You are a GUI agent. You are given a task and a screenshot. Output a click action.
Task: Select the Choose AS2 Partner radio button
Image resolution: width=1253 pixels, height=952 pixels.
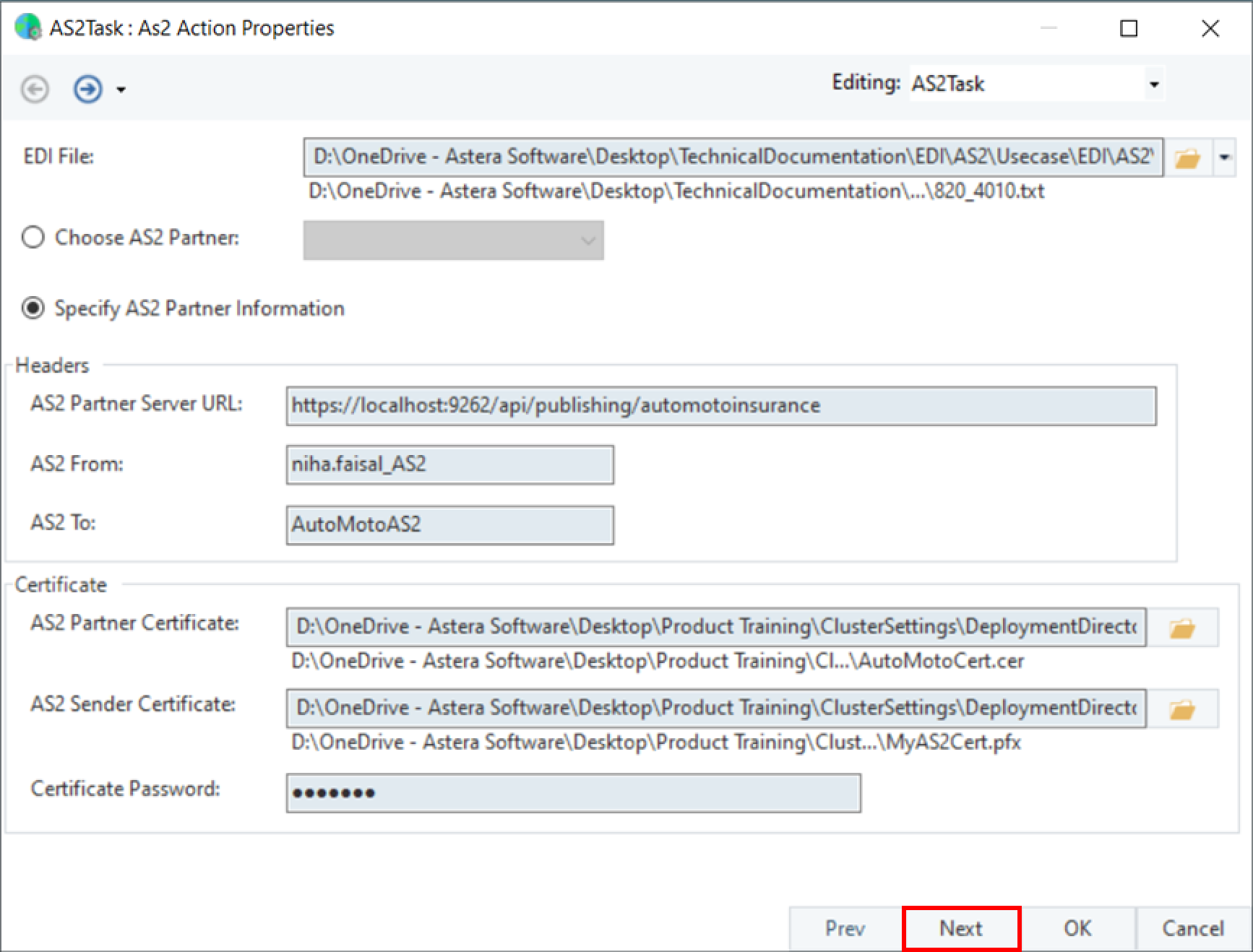pos(33,238)
